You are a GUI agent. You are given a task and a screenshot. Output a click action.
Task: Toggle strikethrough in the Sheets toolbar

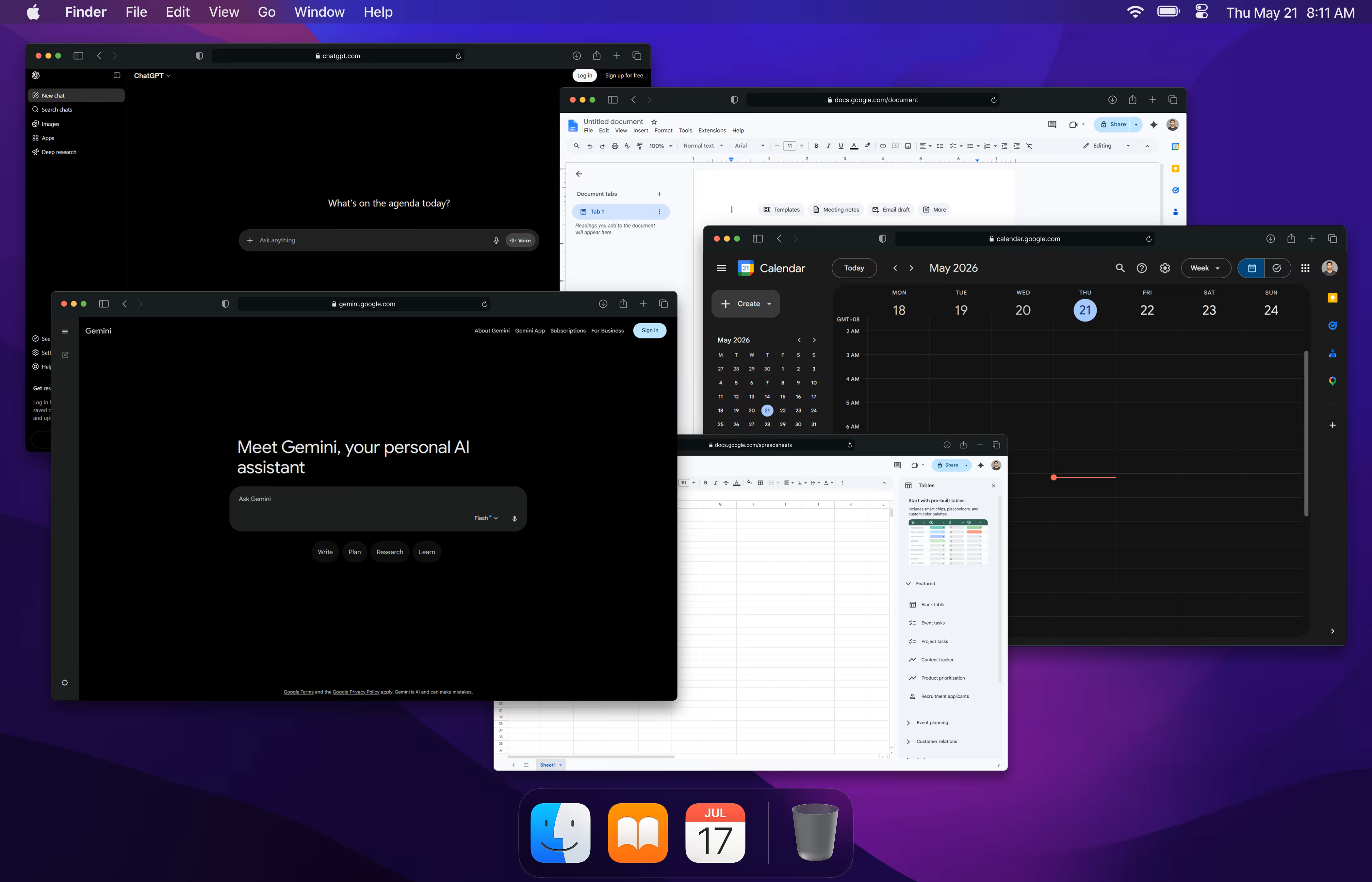[726, 483]
